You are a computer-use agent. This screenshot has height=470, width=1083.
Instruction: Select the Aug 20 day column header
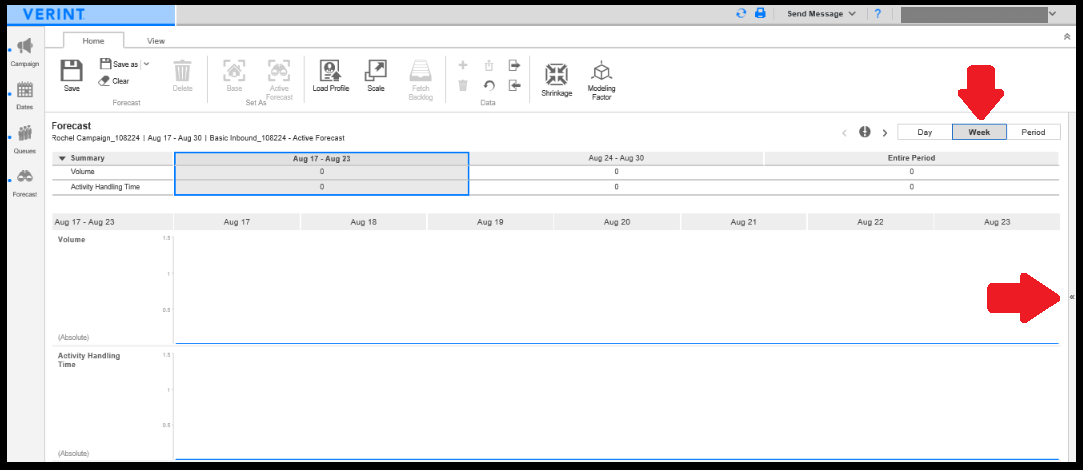616,222
